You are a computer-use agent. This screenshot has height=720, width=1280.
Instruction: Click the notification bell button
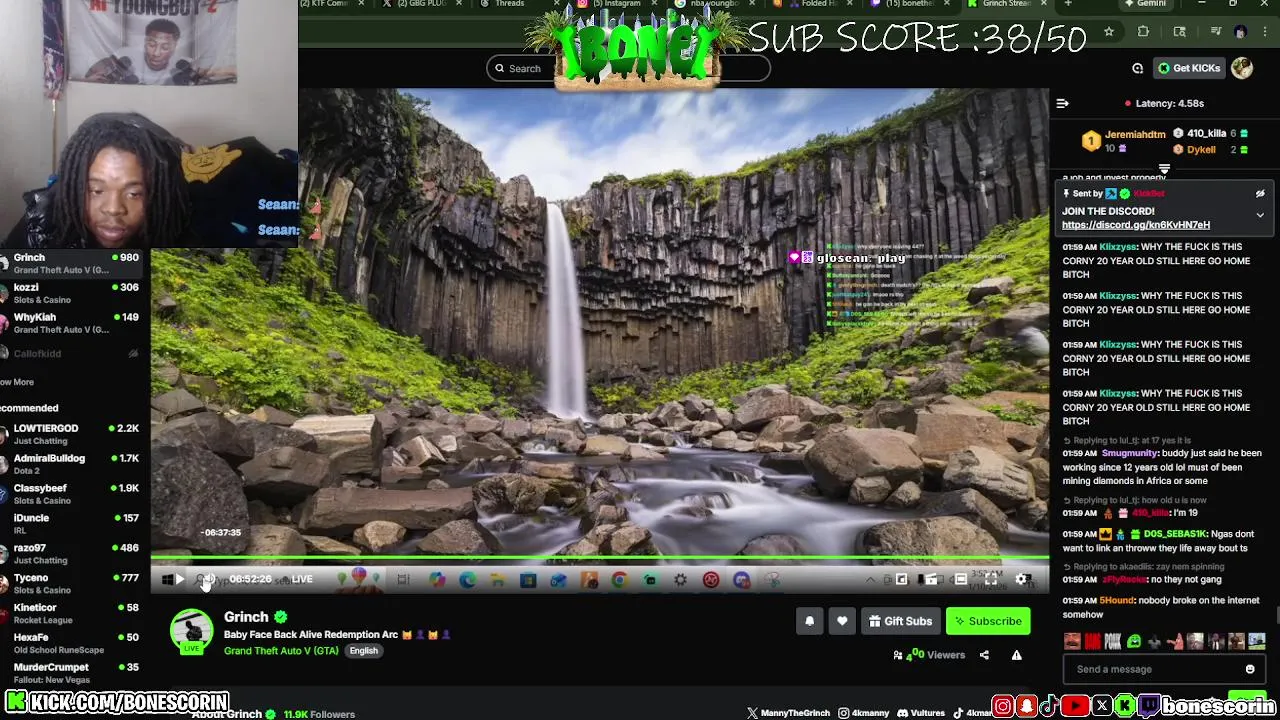tap(809, 621)
